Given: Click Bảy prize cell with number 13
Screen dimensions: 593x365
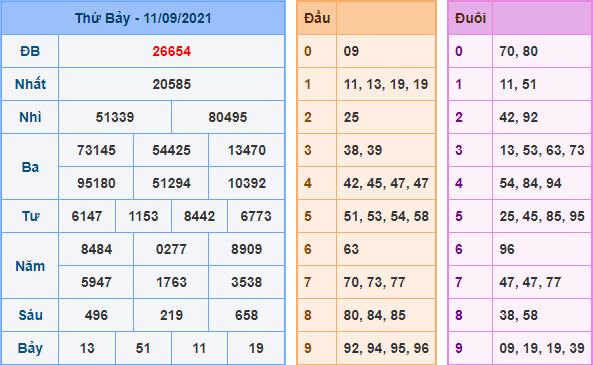Looking at the screenshot, I should pos(87,348).
